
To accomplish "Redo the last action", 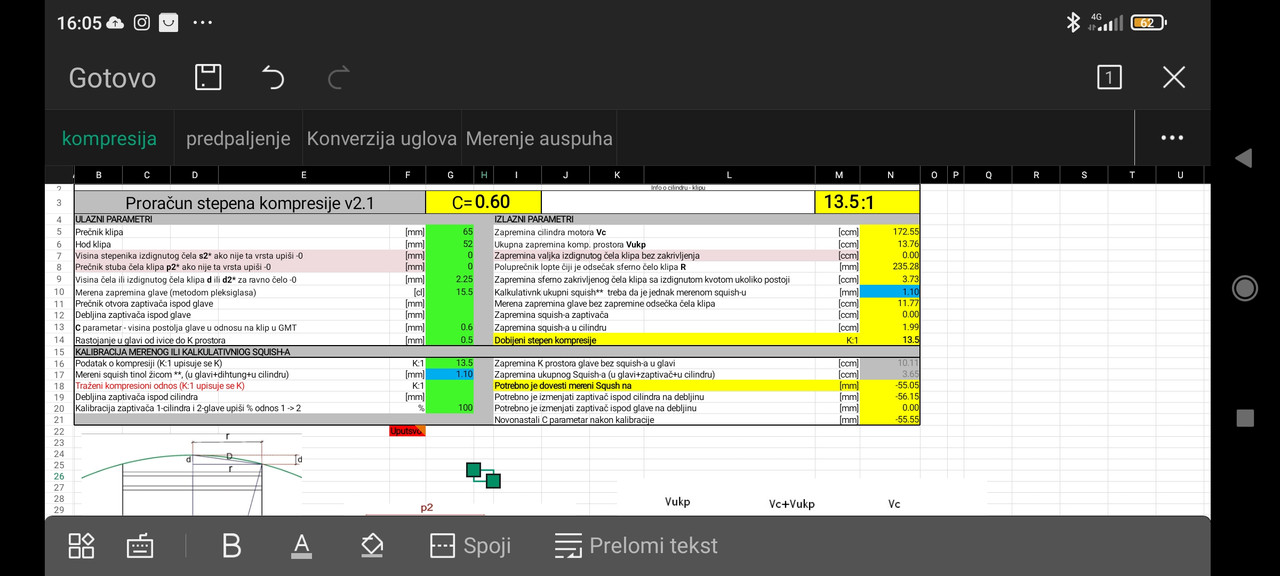I will (339, 77).
